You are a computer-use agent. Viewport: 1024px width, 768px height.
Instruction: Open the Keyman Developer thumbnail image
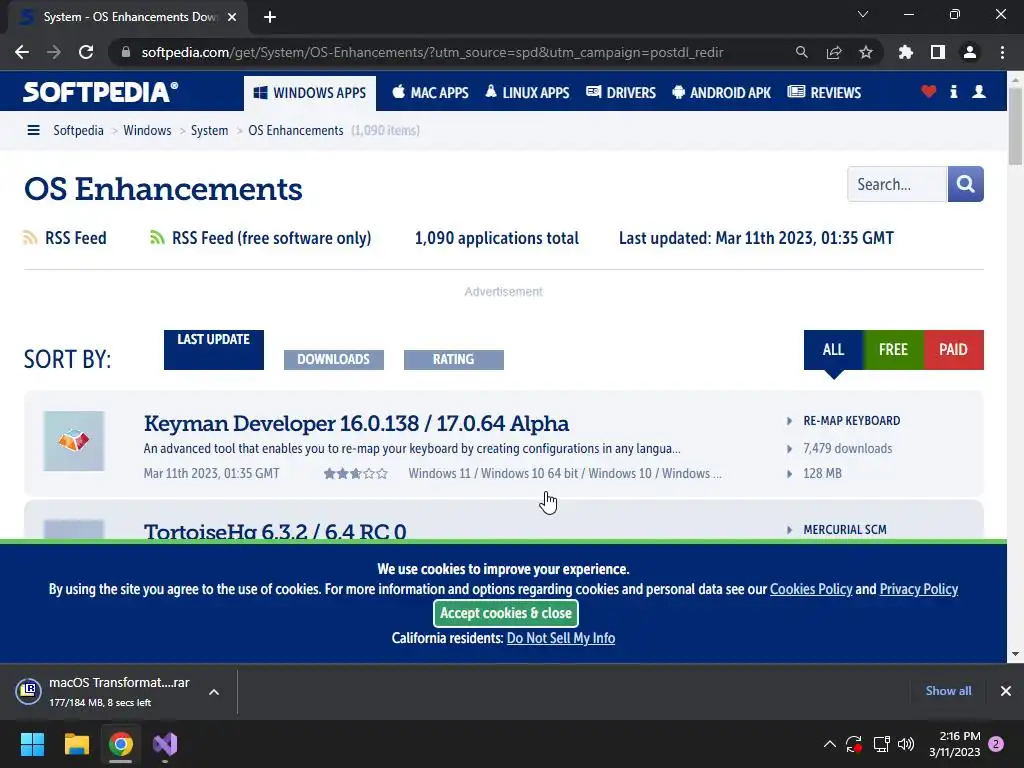tap(74, 441)
